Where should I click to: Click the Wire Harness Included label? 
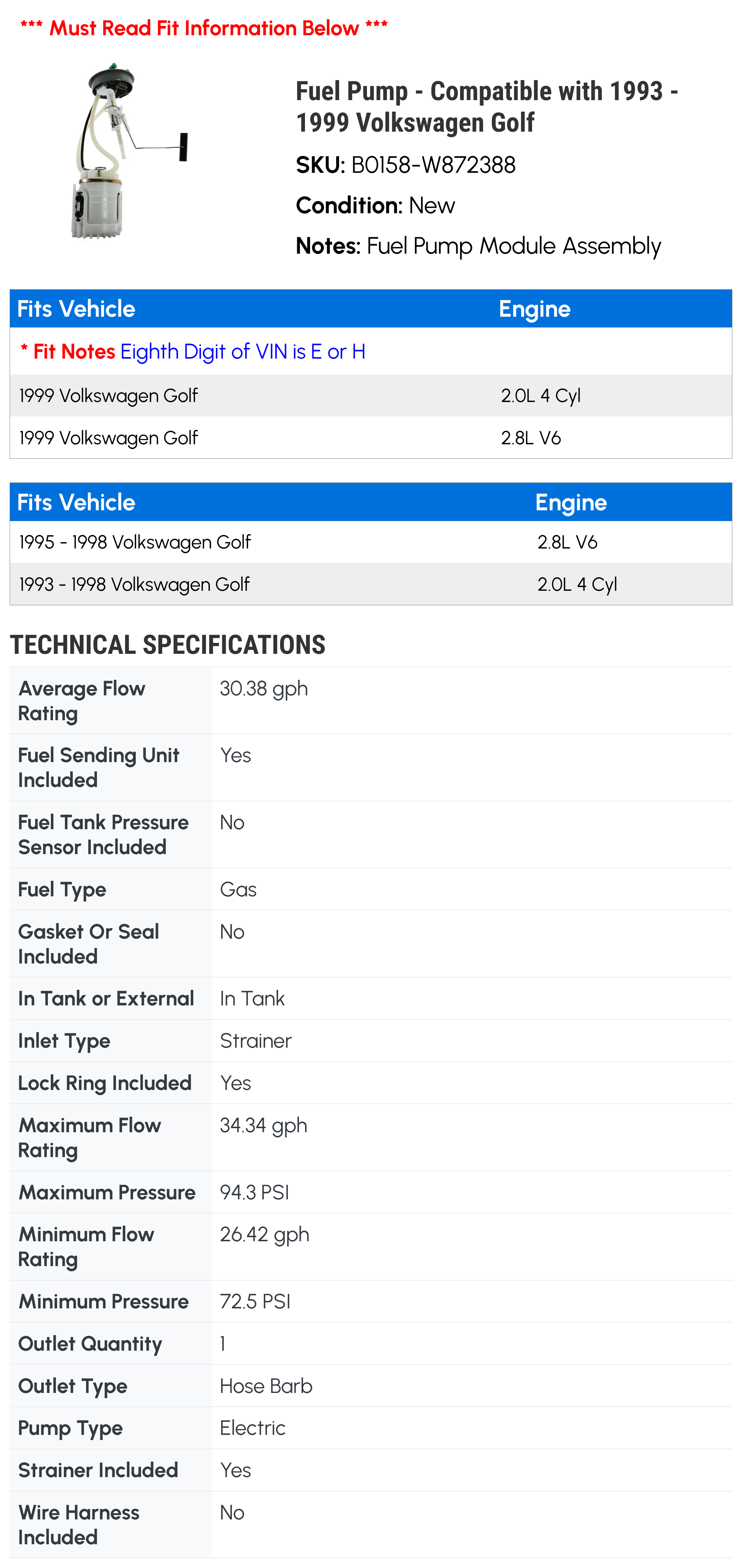79,1525
